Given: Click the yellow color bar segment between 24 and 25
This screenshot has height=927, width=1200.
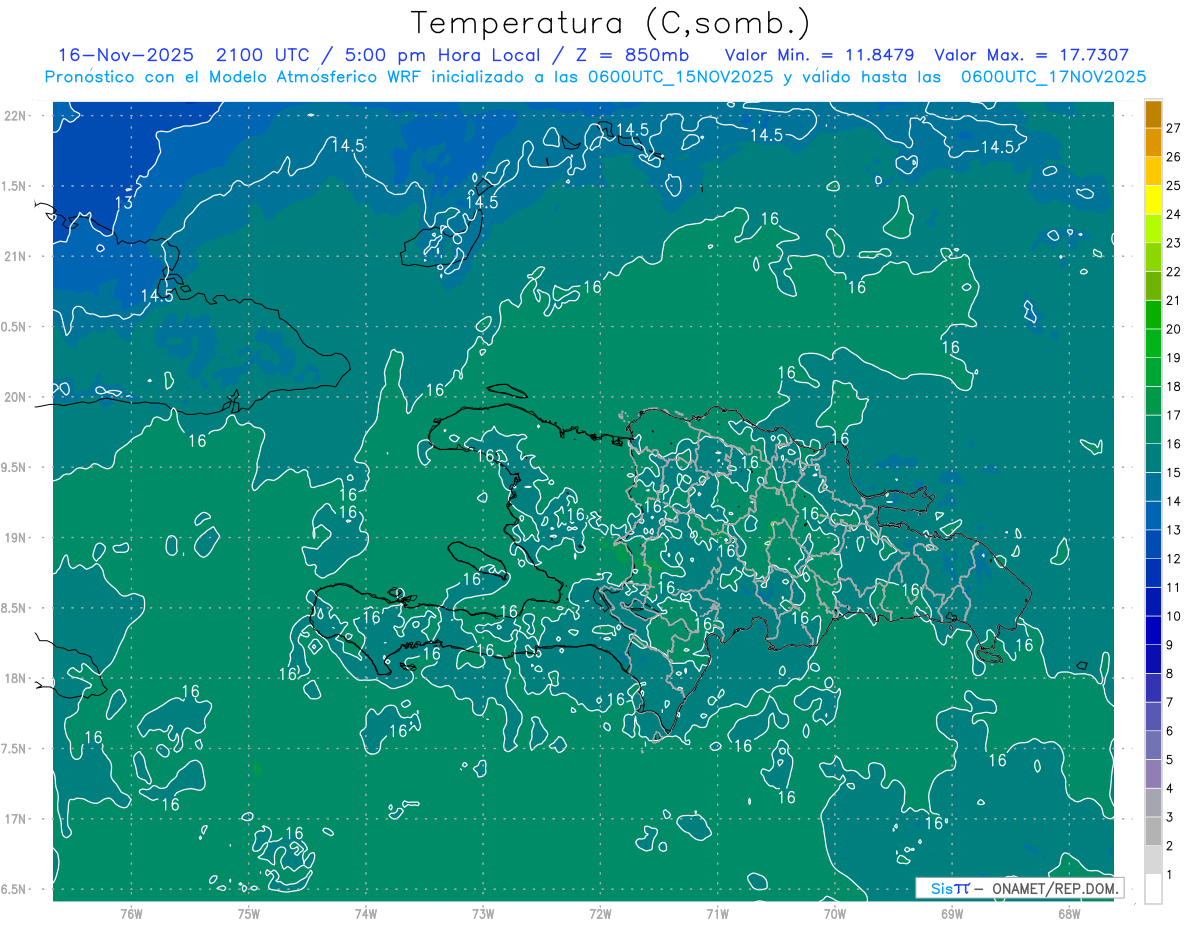Looking at the screenshot, I should click(1153, 200).
